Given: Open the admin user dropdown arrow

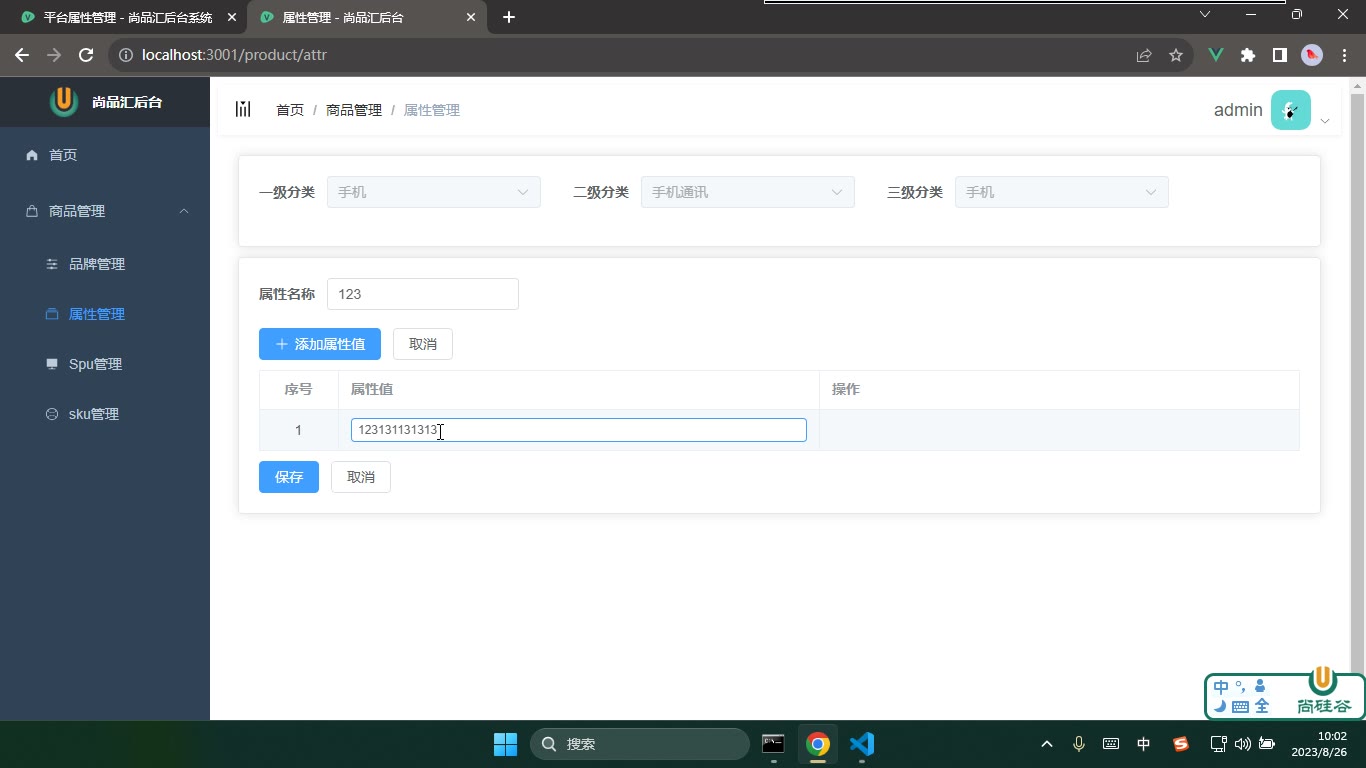Looking at the screenshot, I should pos(1325,121).
